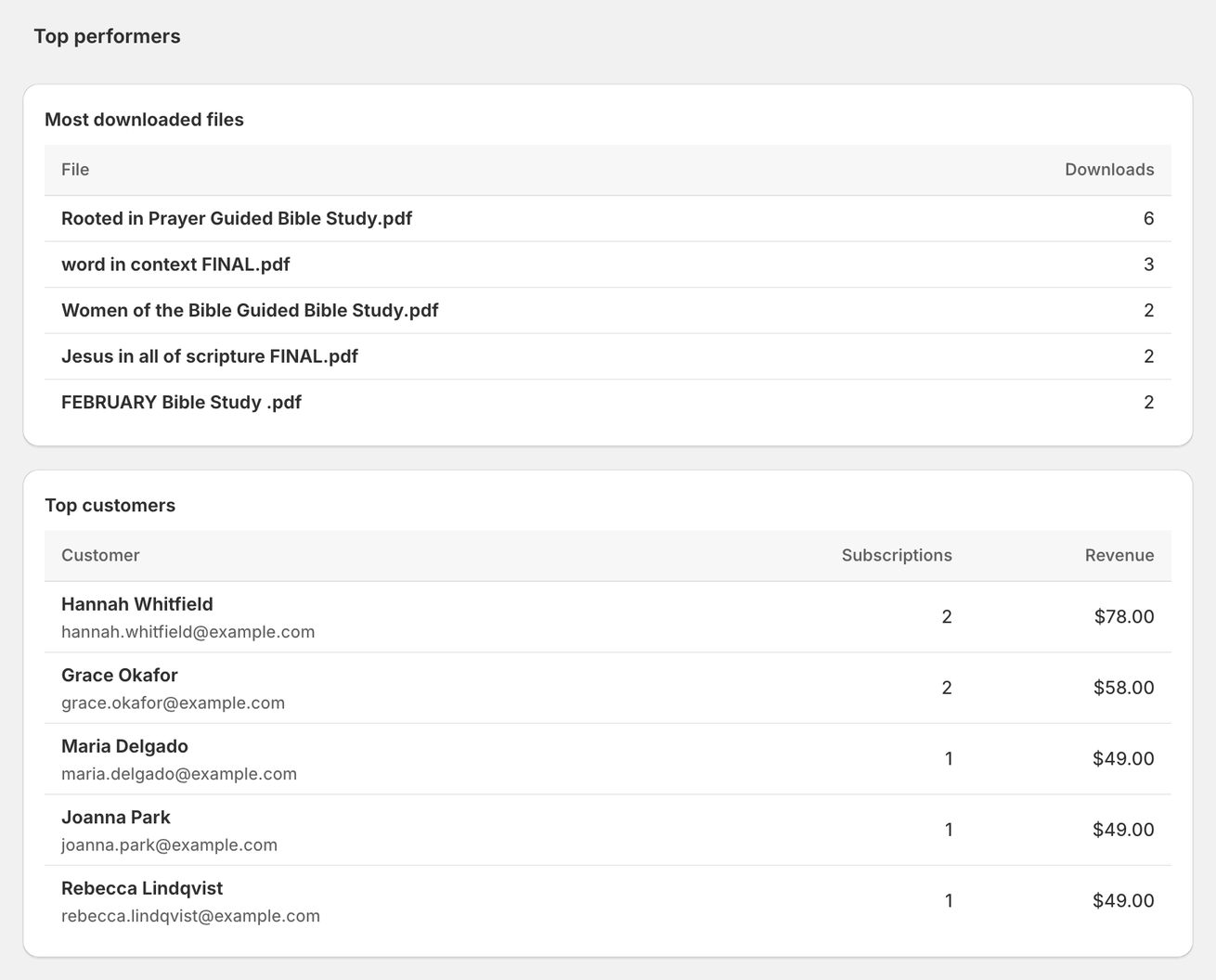Click download count 6 for Rooted in Prayer

point(1148,218)
